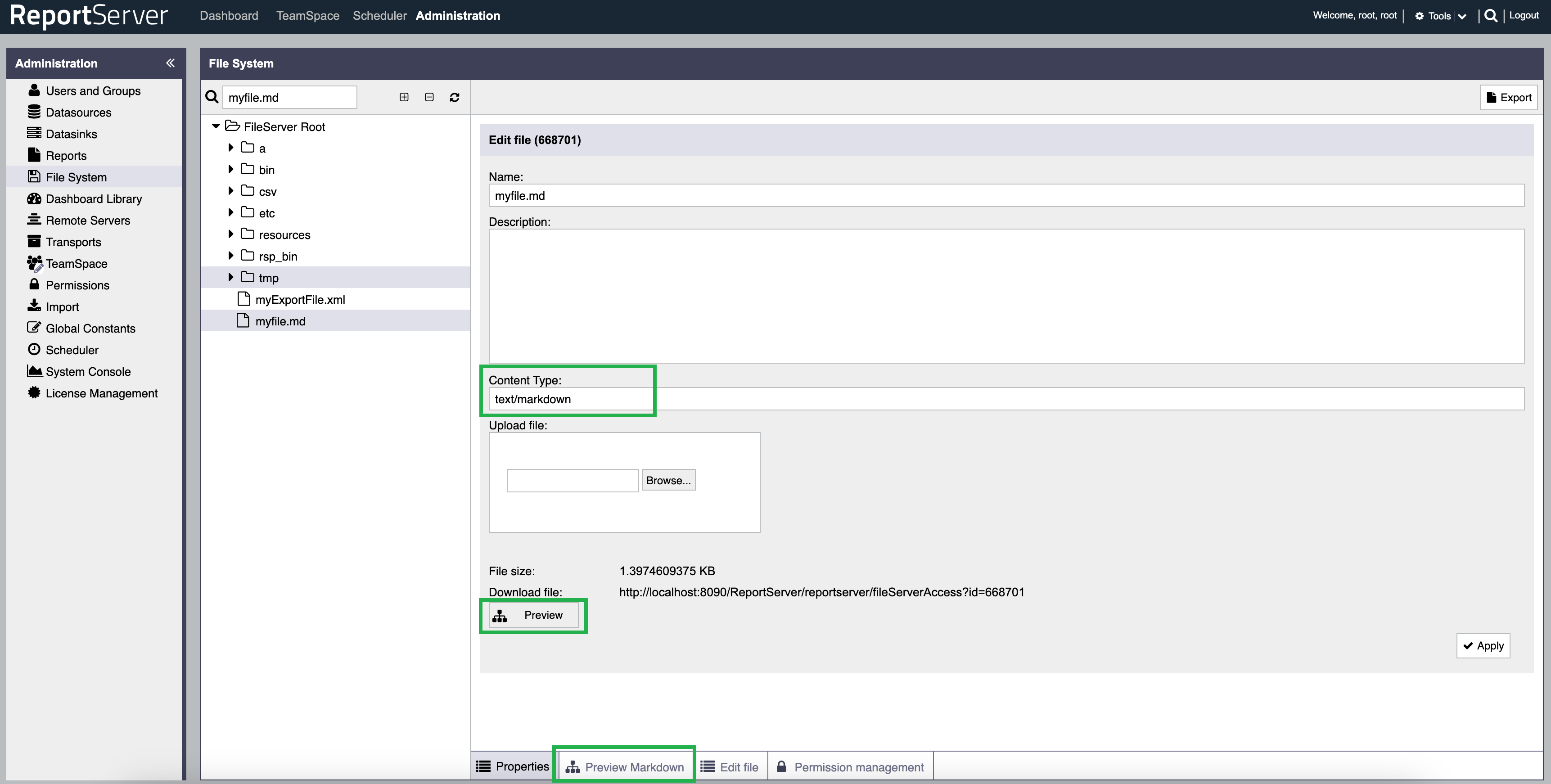The image size is (1551, 784).
Task: Focus the tree search field
Action: [289, 98]
